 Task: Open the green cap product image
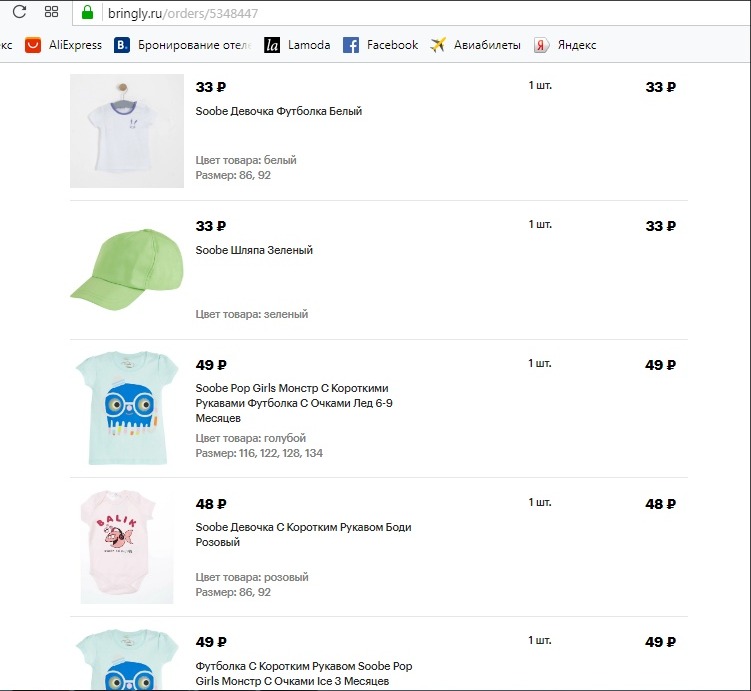click(x=127, y=268)
